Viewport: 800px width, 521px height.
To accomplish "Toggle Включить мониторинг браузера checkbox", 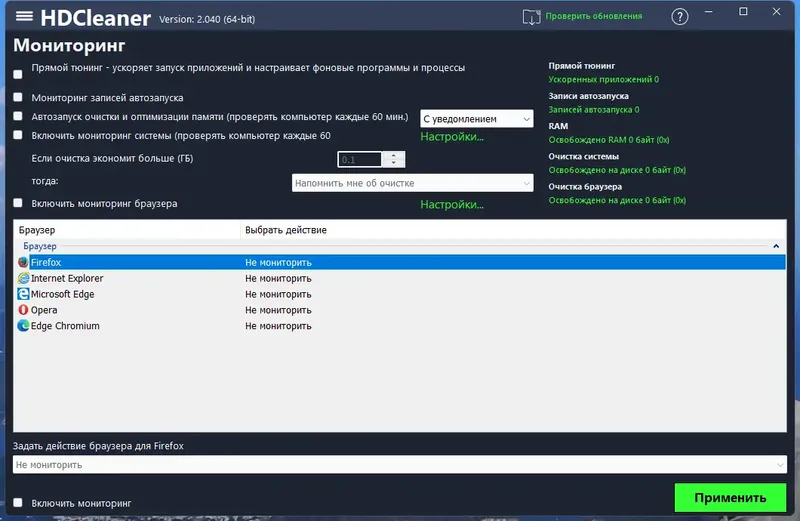I will click(18, 203).
